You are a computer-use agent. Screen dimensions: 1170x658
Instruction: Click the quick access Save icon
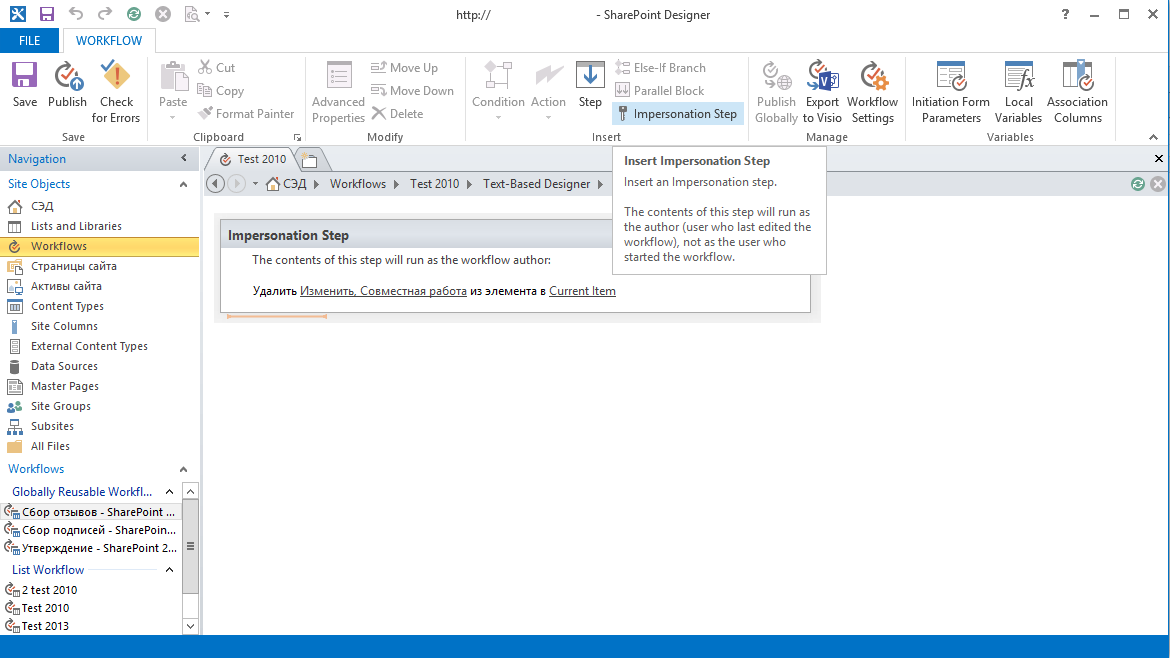46,14
